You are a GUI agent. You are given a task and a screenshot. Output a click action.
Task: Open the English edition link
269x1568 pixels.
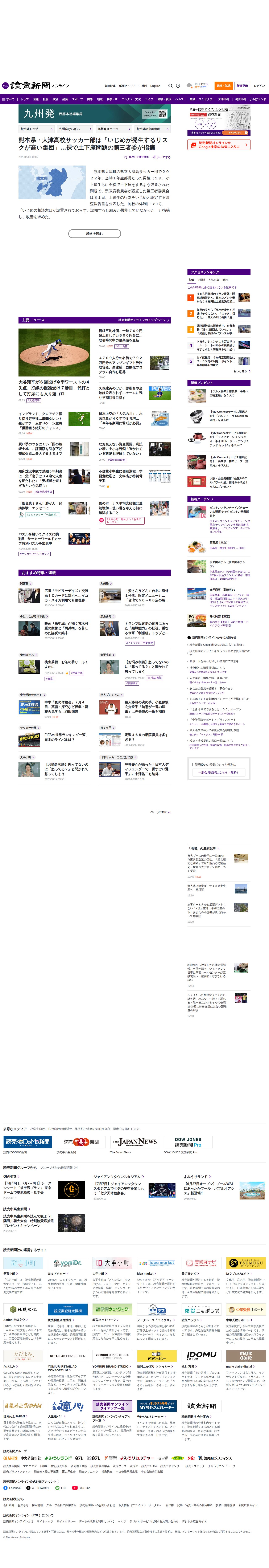tap(155, 86)
